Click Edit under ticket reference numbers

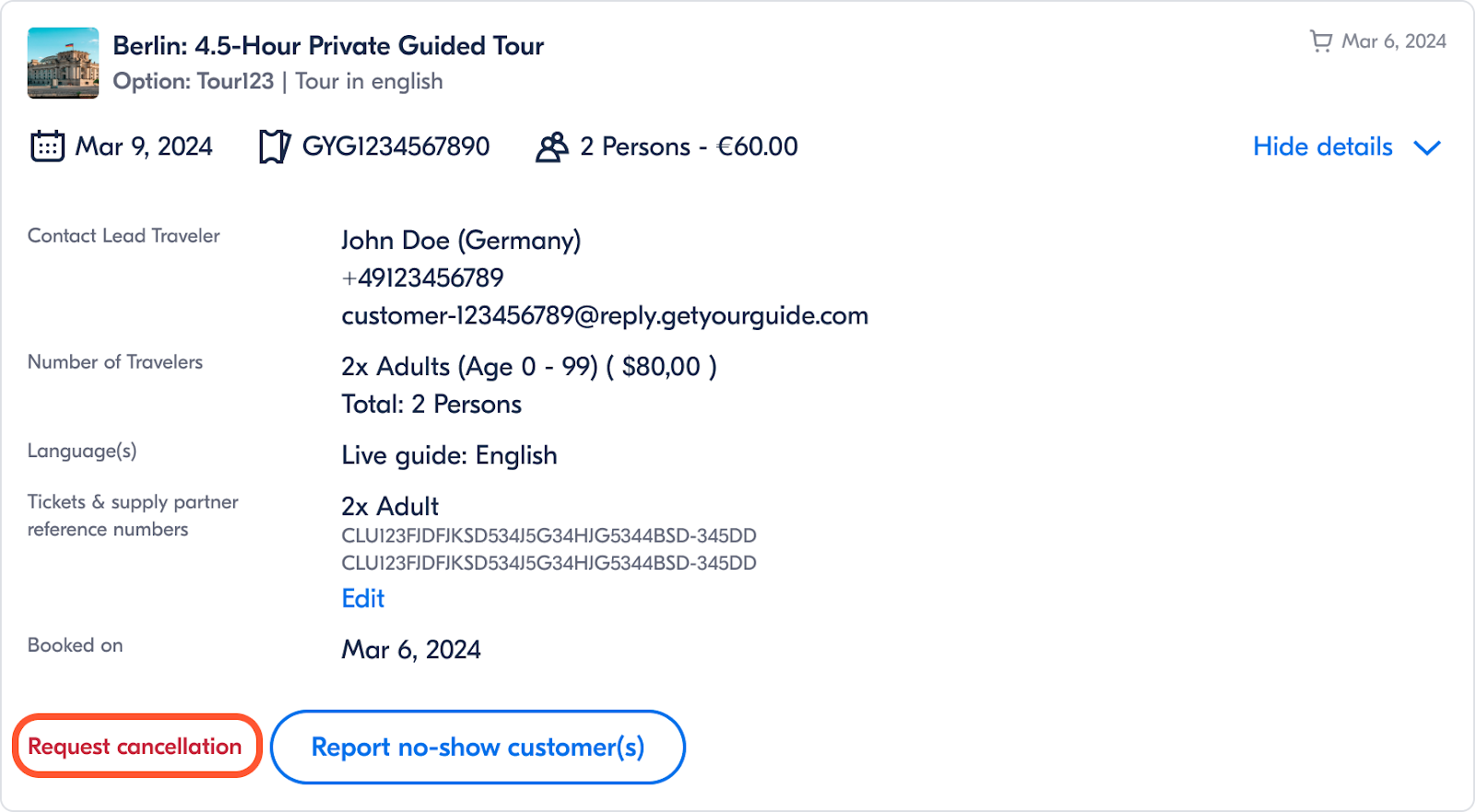(x=363, y=598)
